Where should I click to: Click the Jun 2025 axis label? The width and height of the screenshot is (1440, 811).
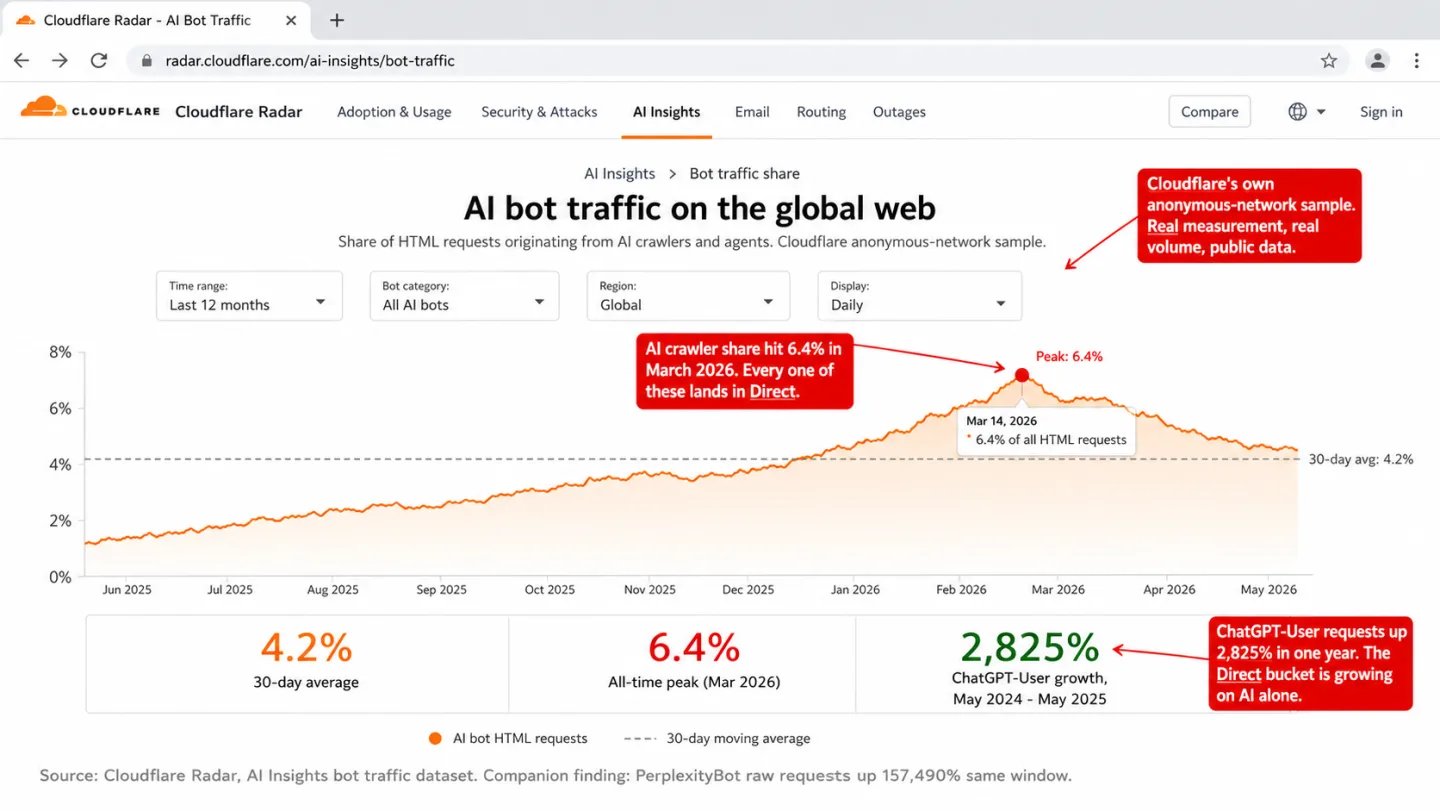coord(127,590)
